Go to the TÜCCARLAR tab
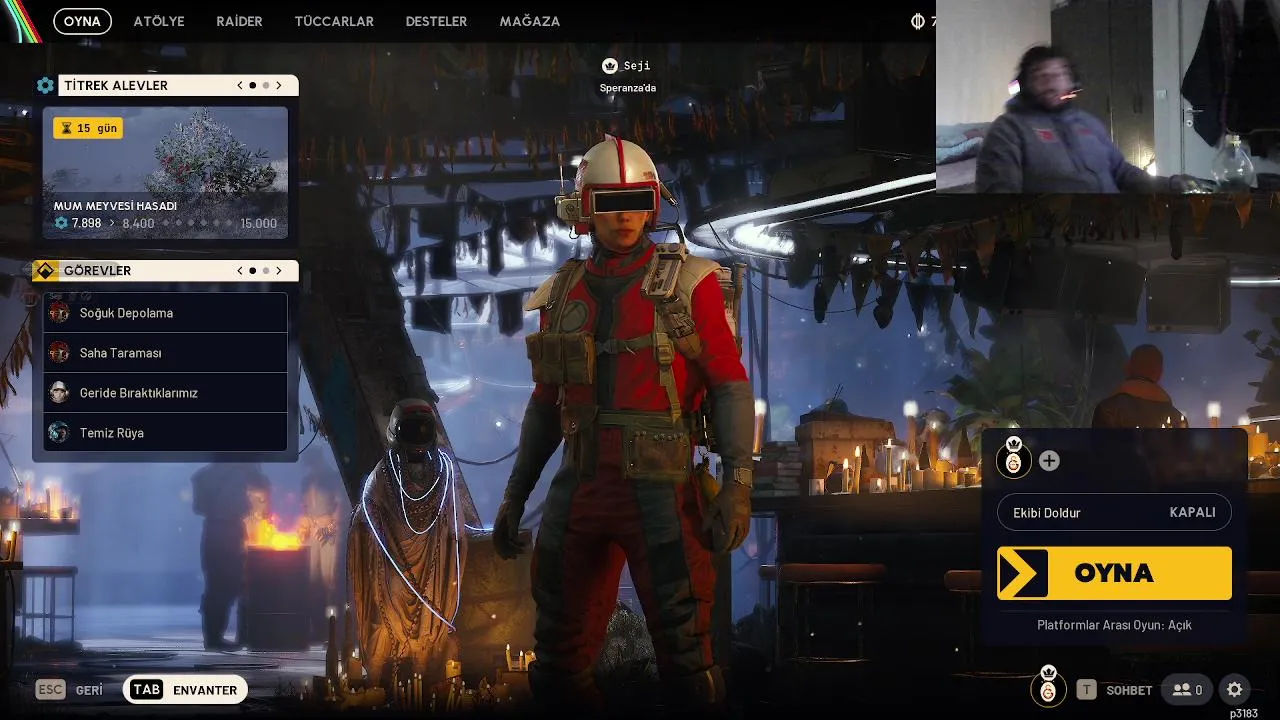Viewport: 1280px width, 720px height. pos(334,21)
